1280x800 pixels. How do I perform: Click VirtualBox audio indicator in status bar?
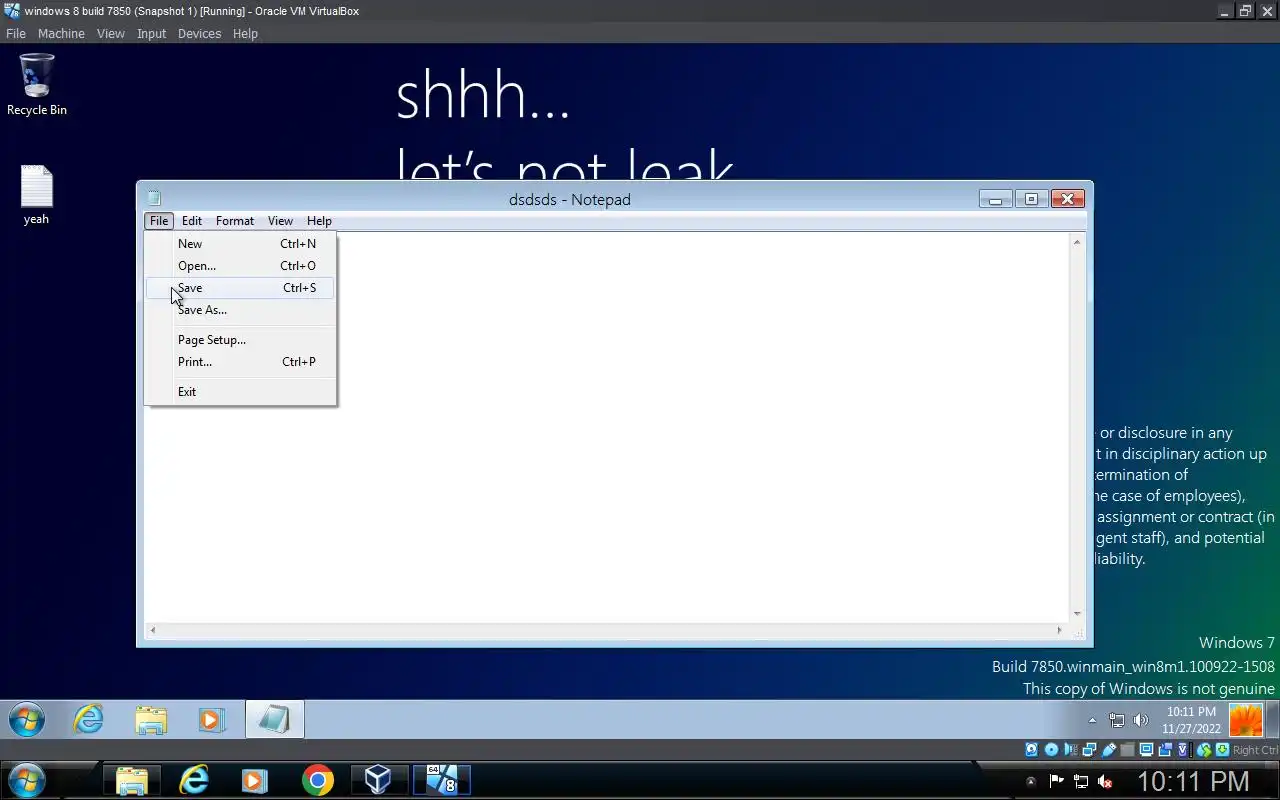1071,750
